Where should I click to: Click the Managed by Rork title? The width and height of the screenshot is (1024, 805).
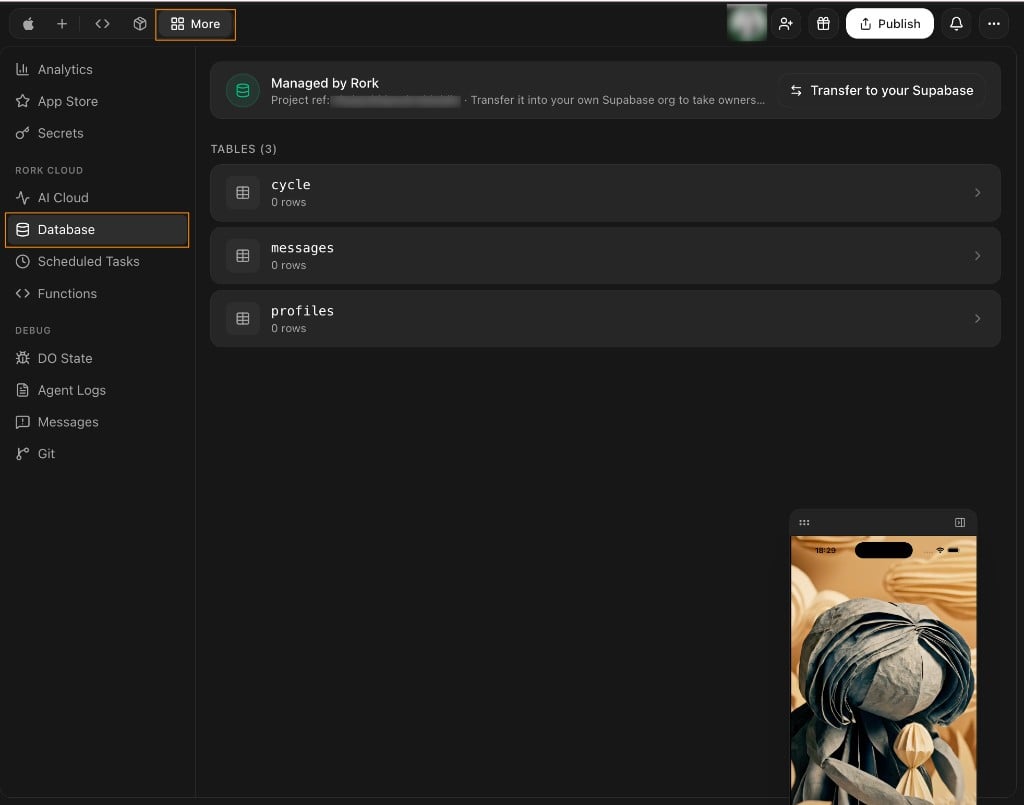pyautogui.click(x=325, y=83)
